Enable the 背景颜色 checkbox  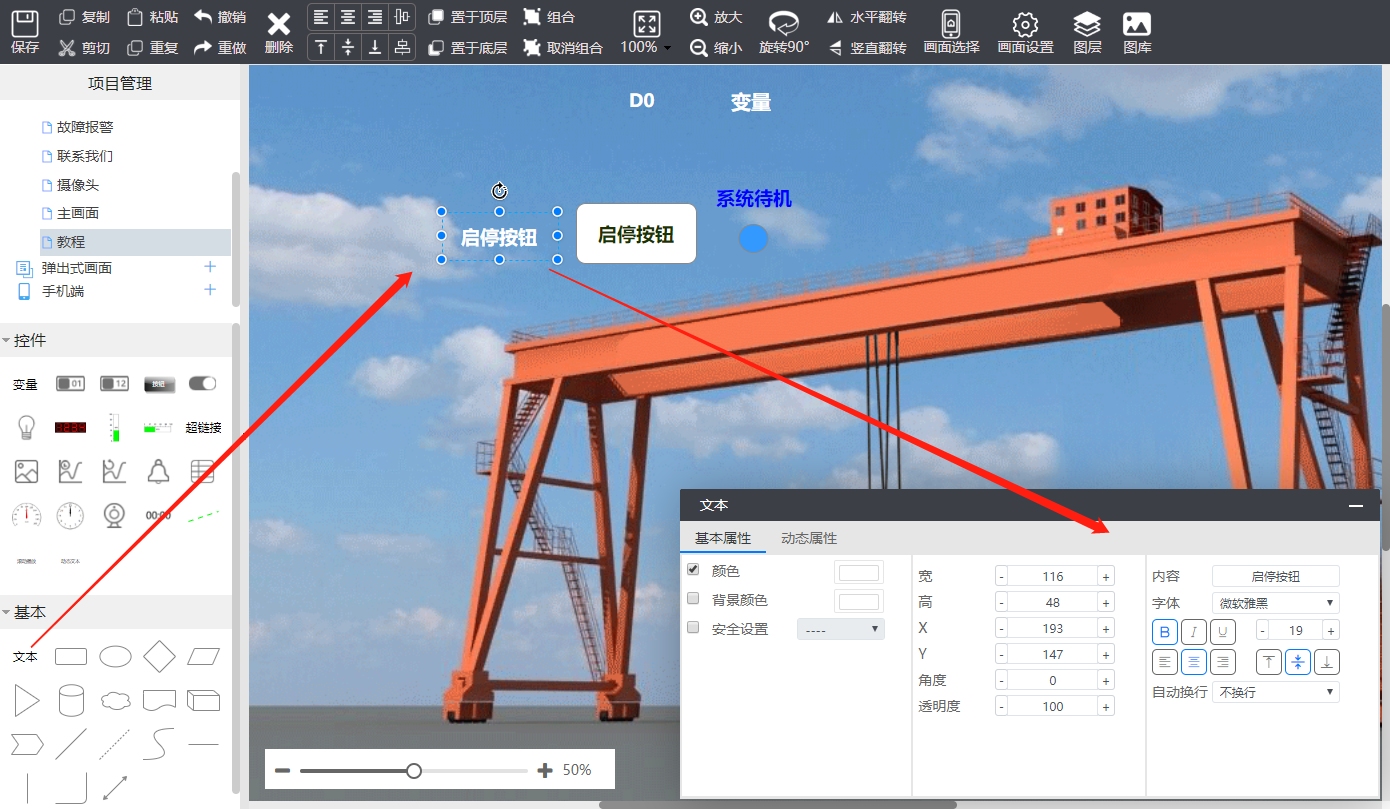point(693,598)
